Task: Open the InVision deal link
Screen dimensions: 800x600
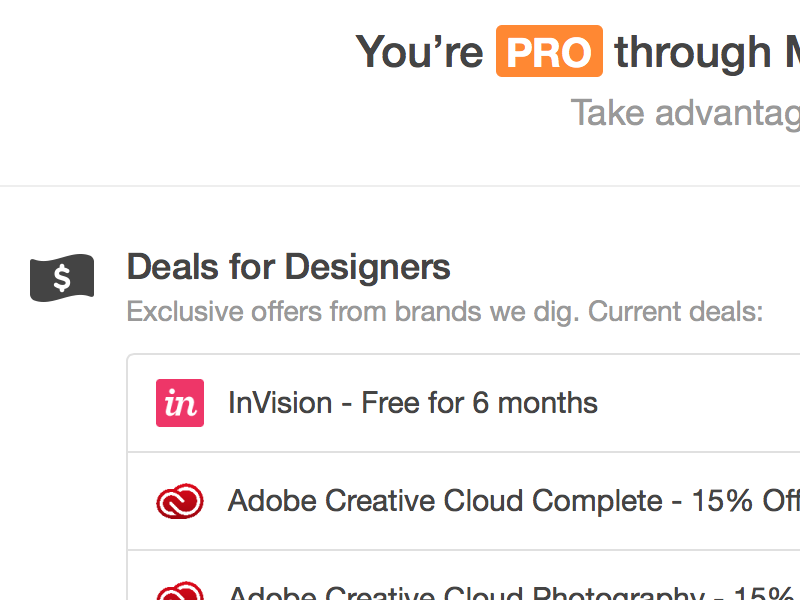Action: [x=412, y=403]
